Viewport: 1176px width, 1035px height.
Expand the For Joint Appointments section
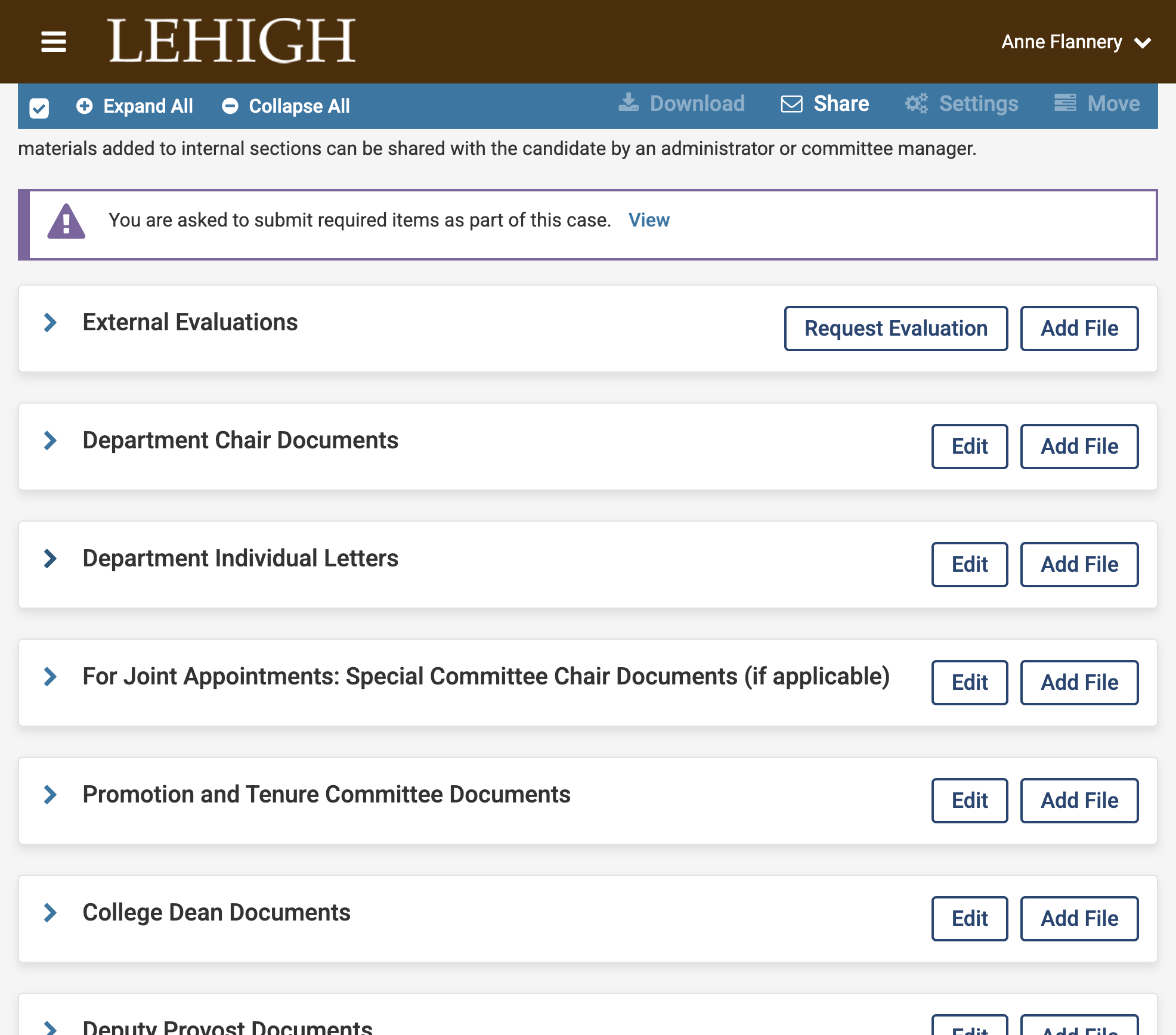click(51, 677)
